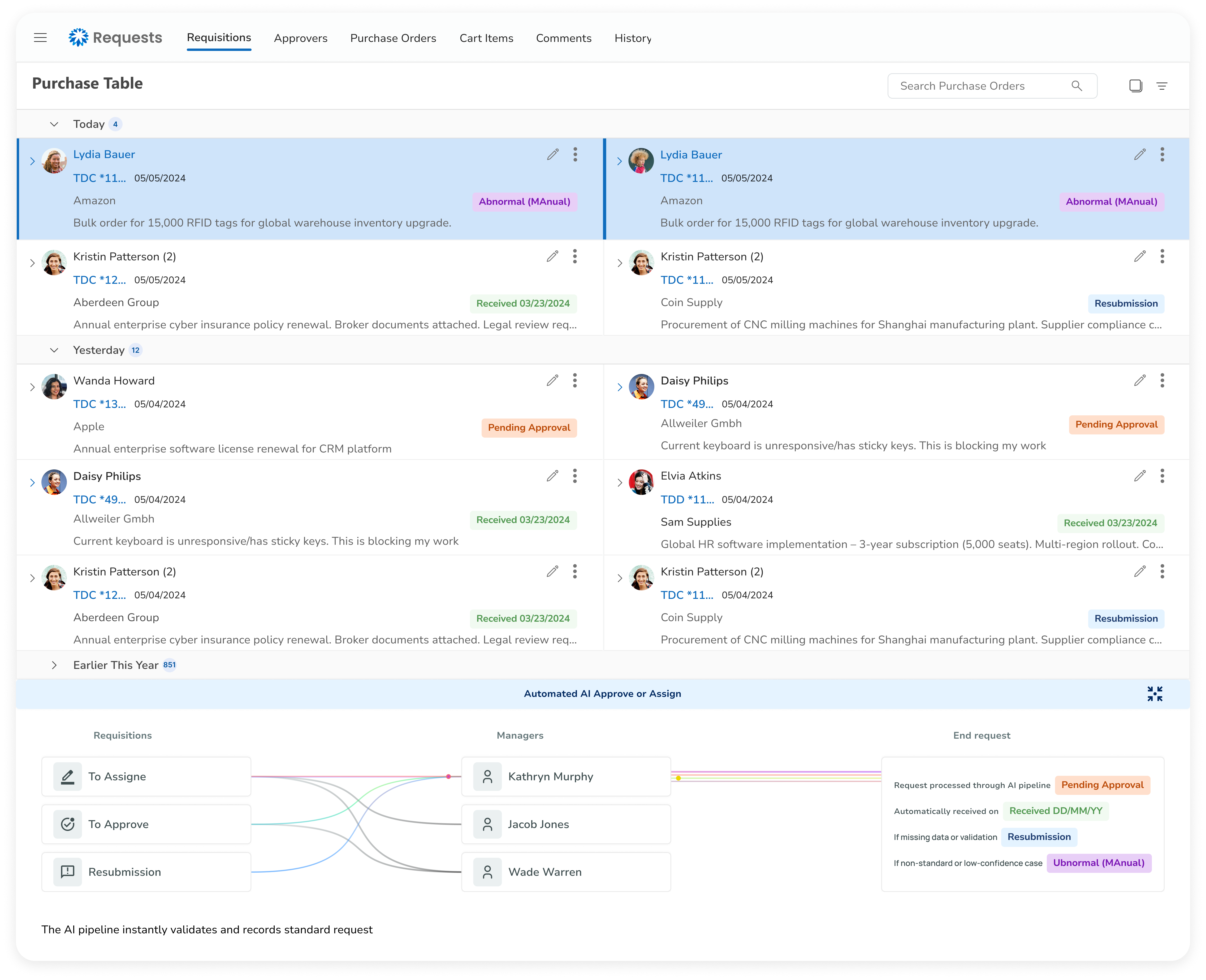Switch to the Purchase Orders tab
The image size is (1206, 980).
tap(393, 38)
